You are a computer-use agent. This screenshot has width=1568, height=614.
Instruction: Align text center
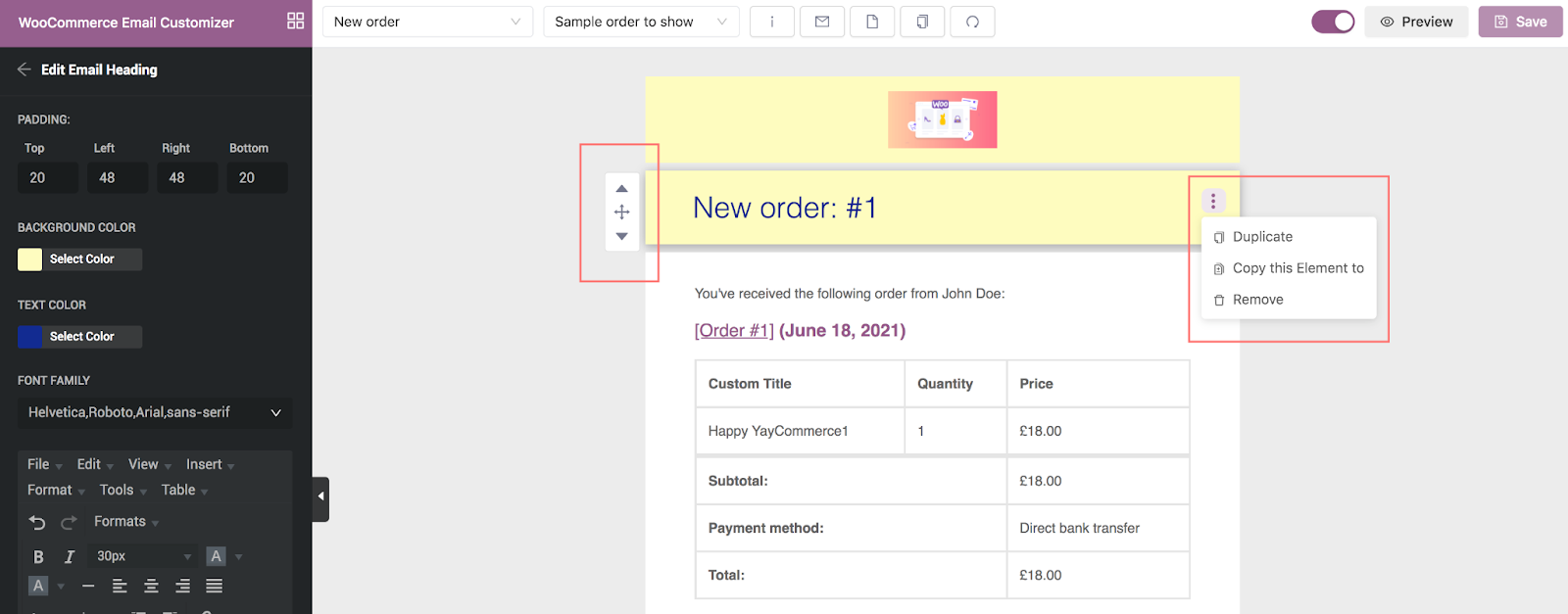[x=151, y=586]
